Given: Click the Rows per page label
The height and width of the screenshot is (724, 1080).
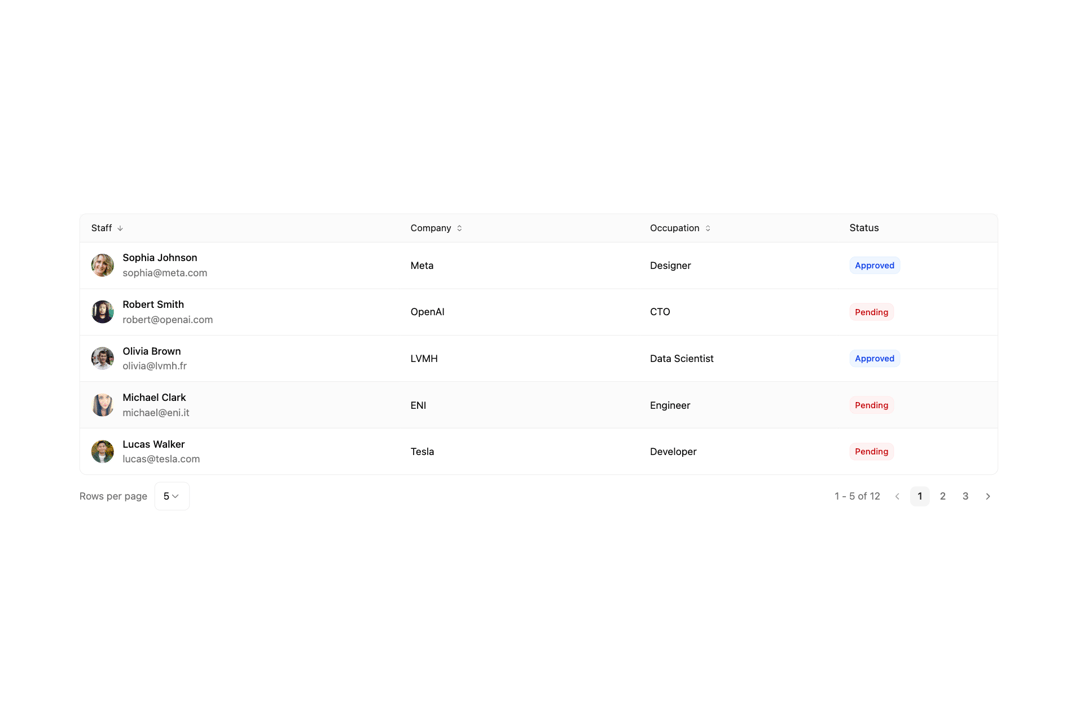Looking at the screenshot, I should coord(113,496).
